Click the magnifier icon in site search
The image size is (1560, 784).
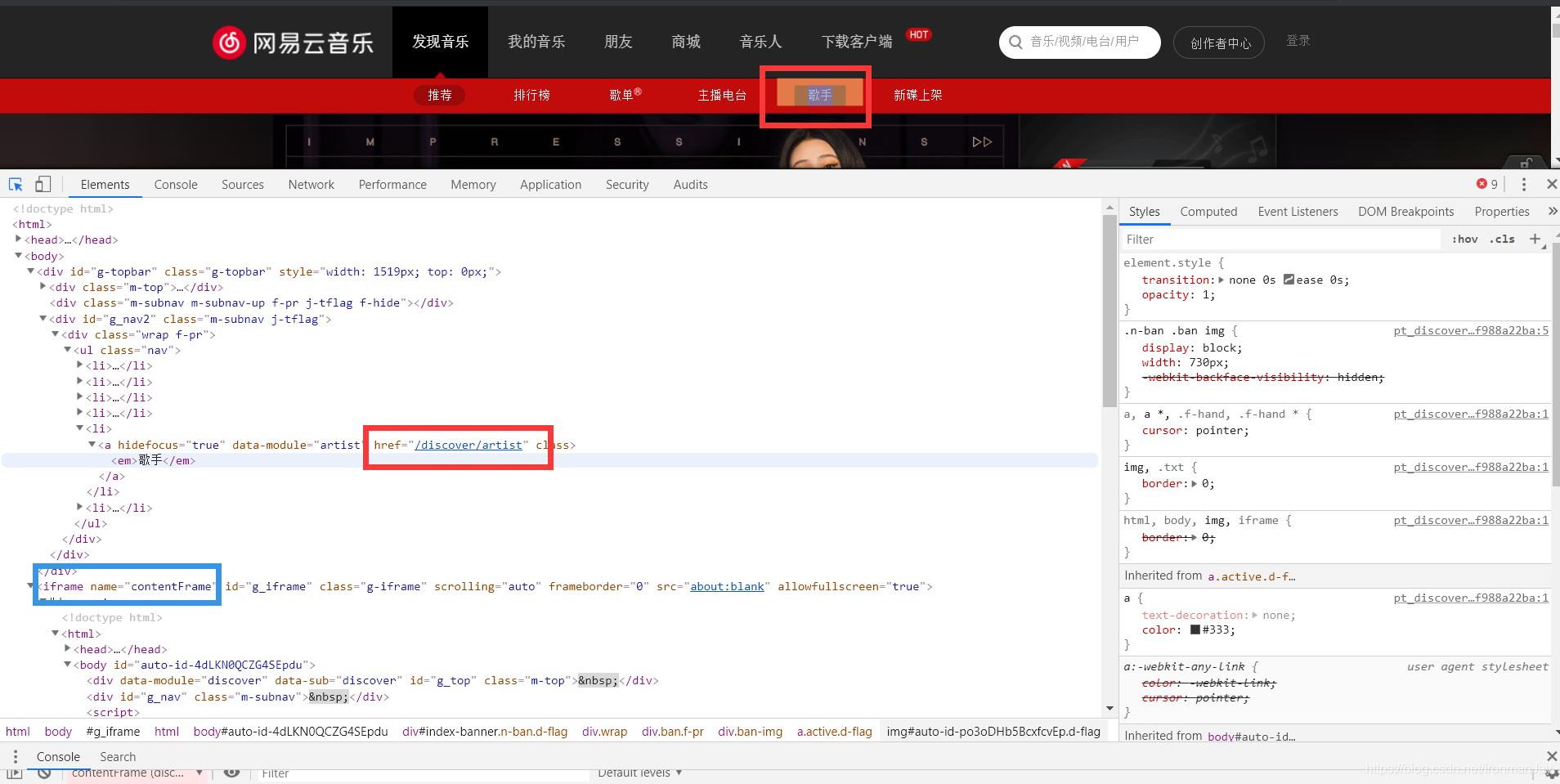pos(1015,42)
